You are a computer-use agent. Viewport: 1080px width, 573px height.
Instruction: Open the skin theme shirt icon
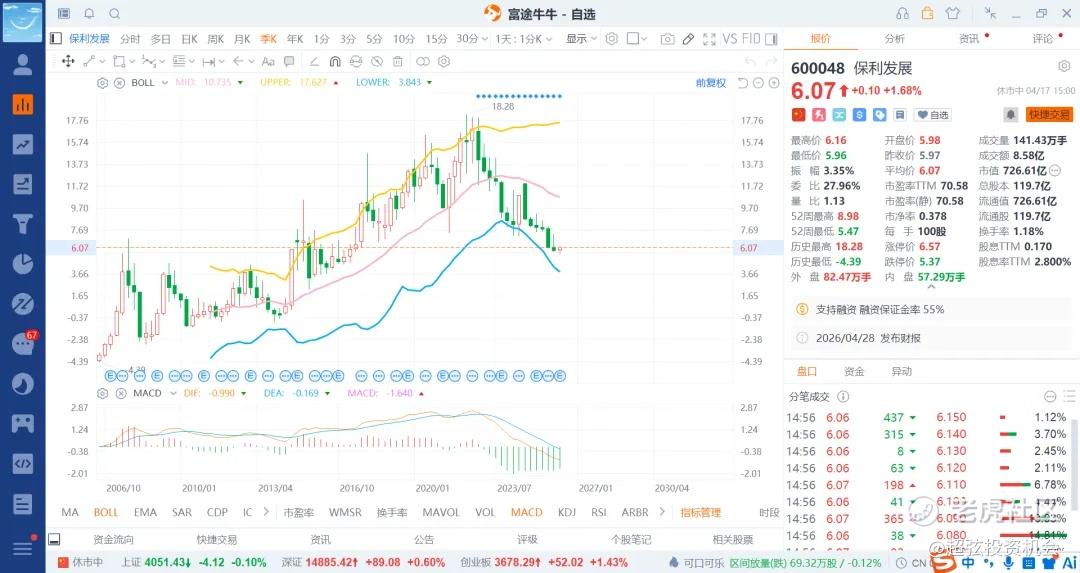951,13
